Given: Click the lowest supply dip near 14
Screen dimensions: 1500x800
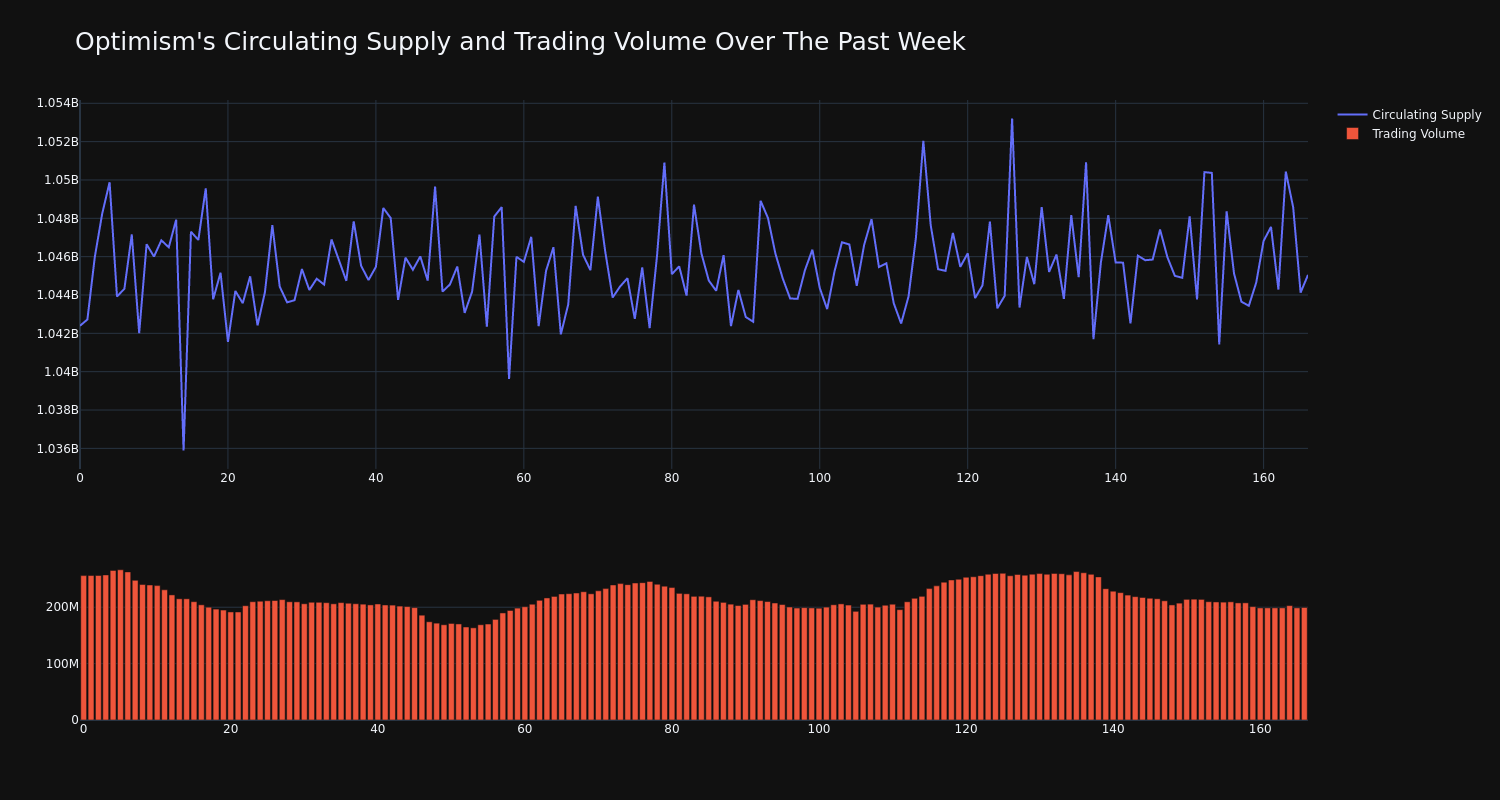Looking at the screenshot, I should pos(183,450).
